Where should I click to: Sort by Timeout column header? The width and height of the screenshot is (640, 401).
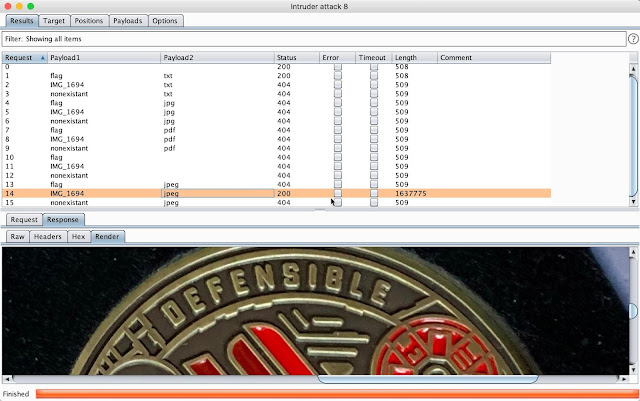[x=374, y=58]
